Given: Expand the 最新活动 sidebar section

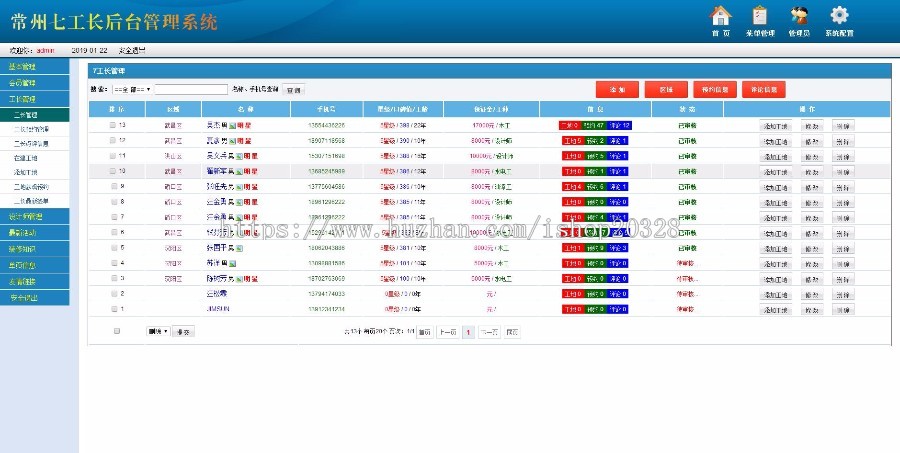Looking at the screenshot, I should [x=34, y=233].
